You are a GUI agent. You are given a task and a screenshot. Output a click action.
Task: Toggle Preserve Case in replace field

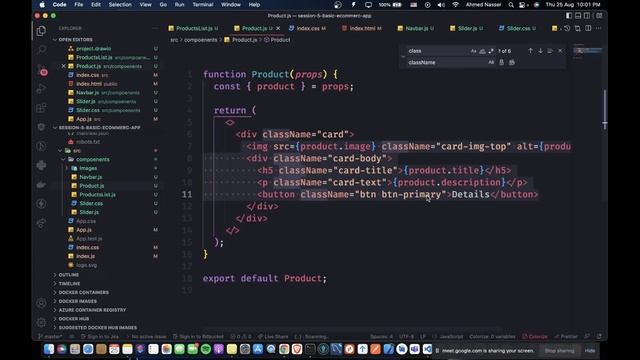click(491, 62)
